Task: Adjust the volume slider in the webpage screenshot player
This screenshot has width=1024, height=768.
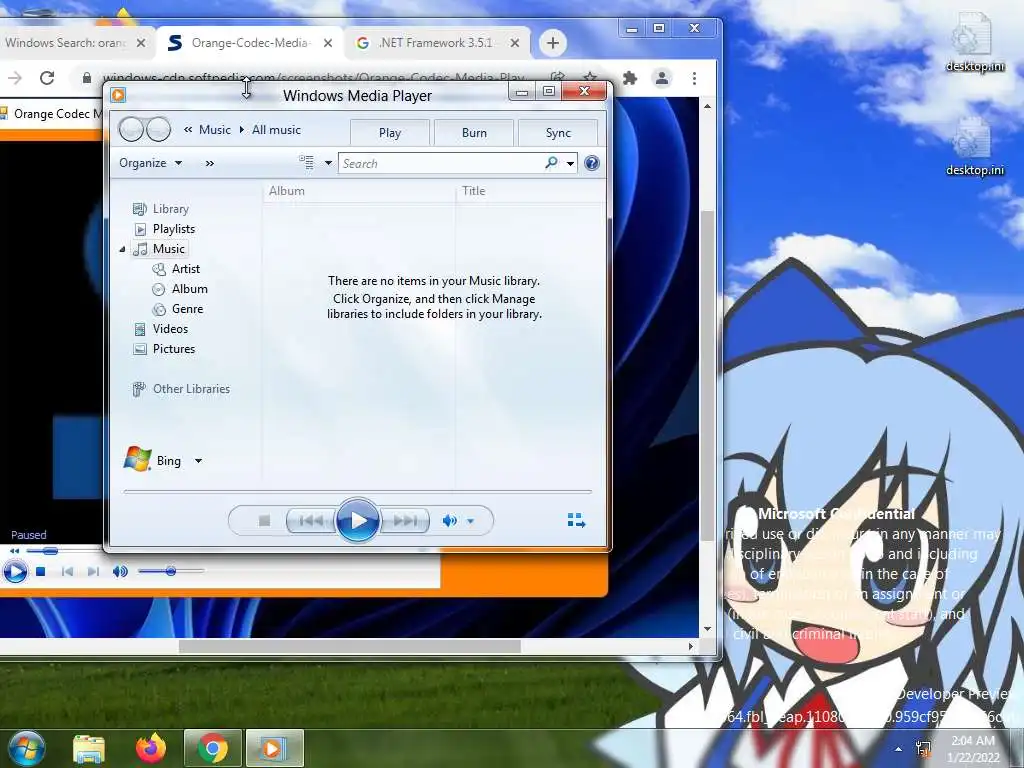Action: [x=171, y=571]
